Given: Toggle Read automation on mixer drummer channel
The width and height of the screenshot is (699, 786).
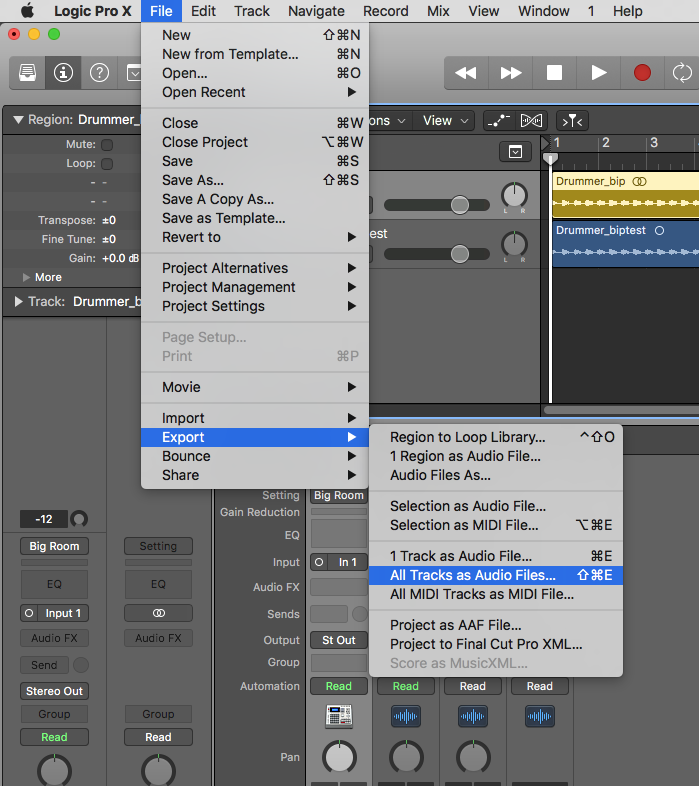Looking at the screenshot, I should (x=339, y=686).
